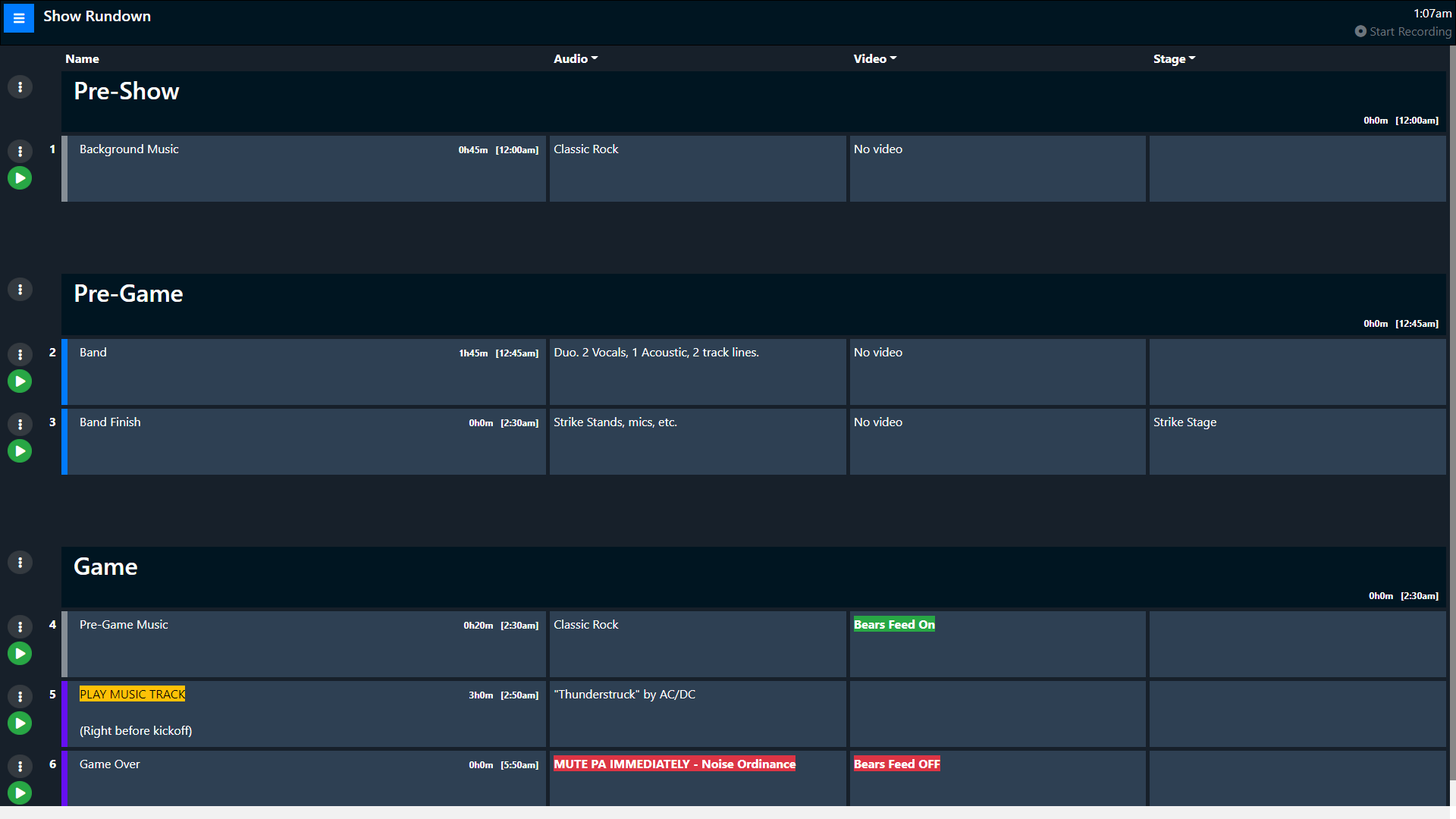Open the Game Over row options menu

pyautogui.click(x=20, y=766)
